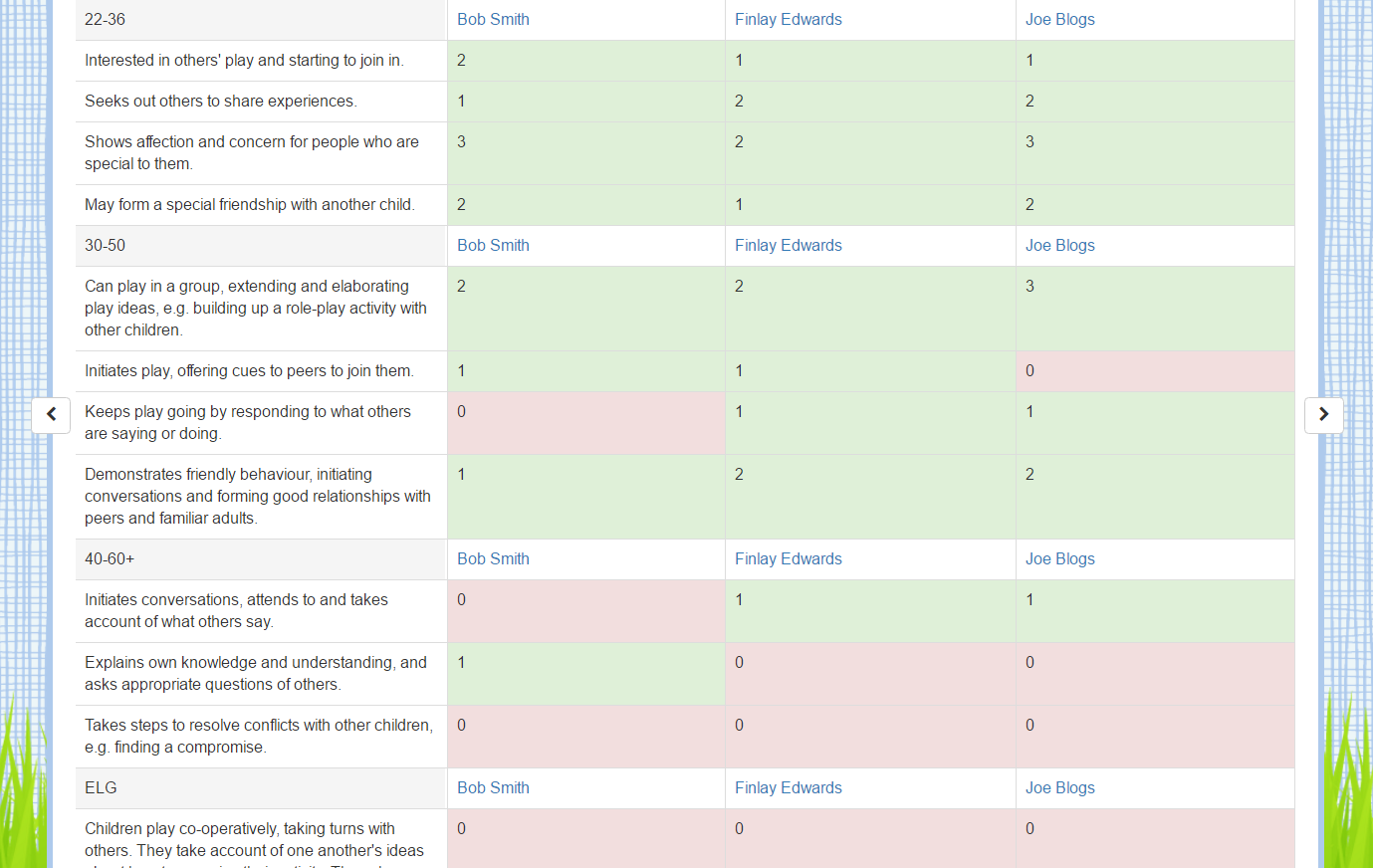The image size is (1373, 868).
Task: Click Joe Blogs red score cell for Initiates play
Action: click(1155, 371)
